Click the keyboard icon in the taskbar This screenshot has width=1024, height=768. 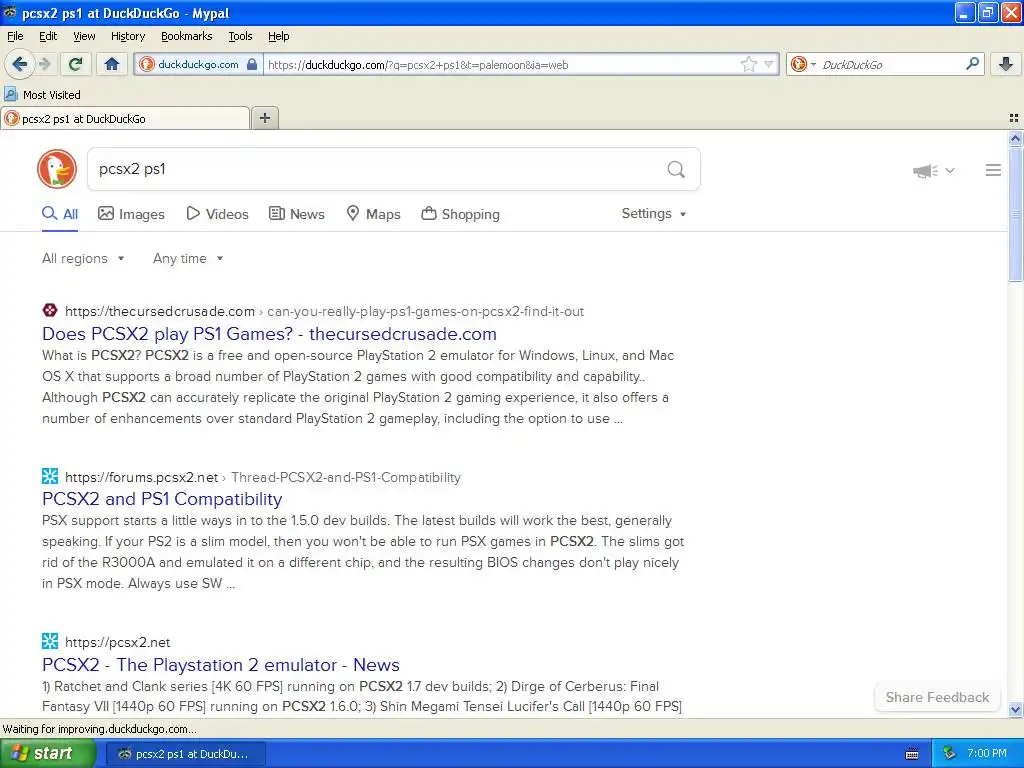[x=912, y=754]
